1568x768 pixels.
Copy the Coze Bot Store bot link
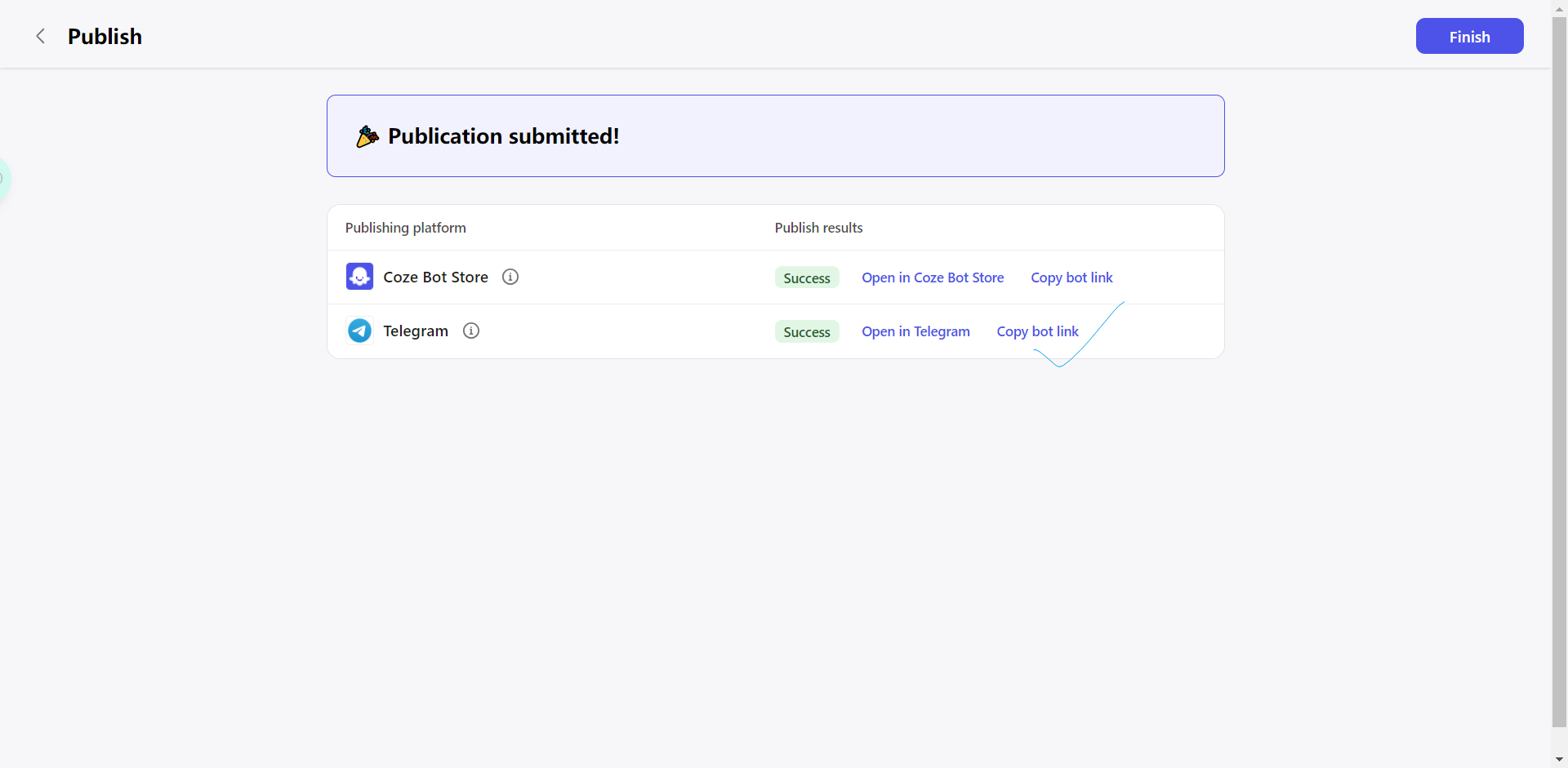pyautogui.click(x=1071, y=277)
